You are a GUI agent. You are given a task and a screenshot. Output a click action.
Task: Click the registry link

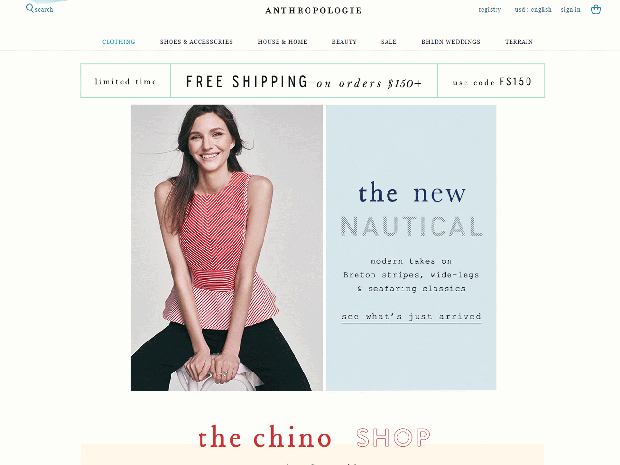click(490, 9)
